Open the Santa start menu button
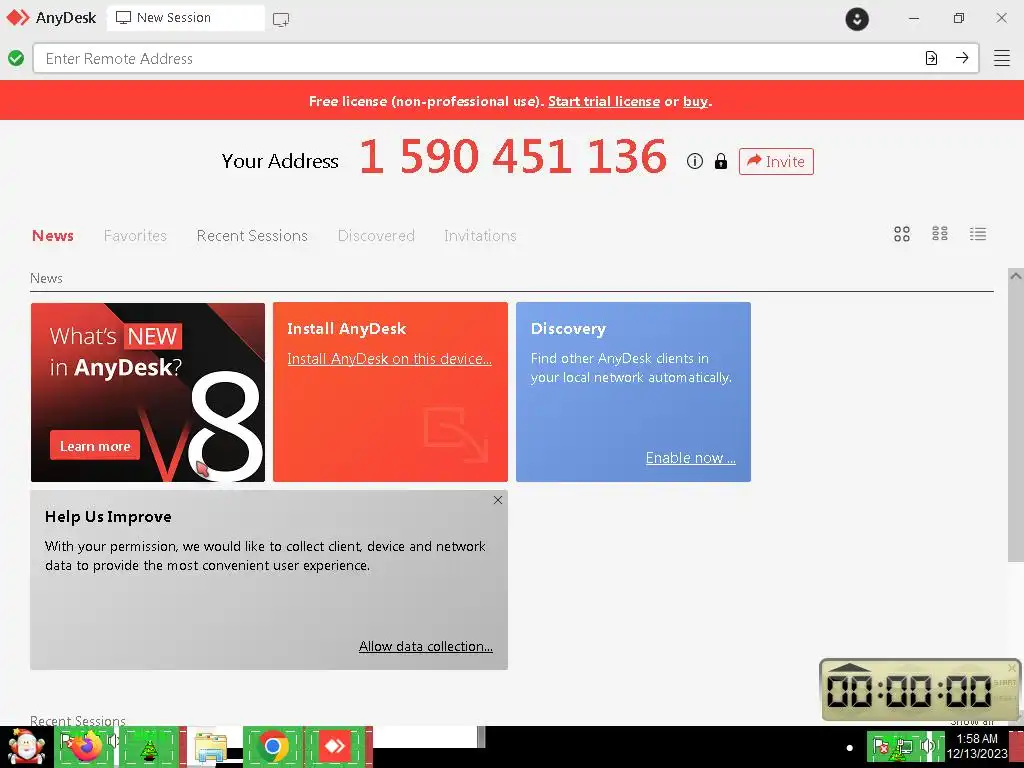Image resolution: width=1024 pixels, height=768 pixels. (x=25, y=748)
